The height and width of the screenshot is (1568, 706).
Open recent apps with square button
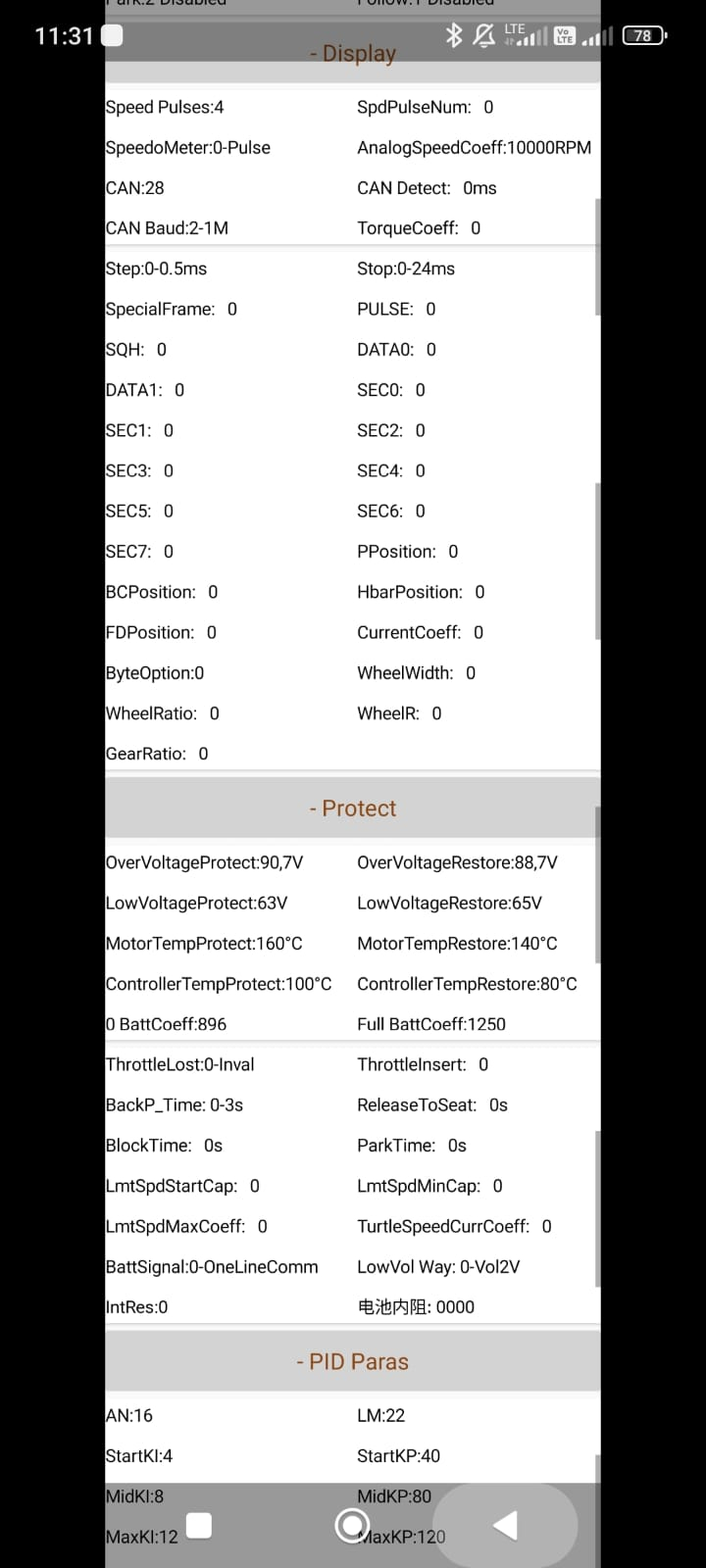[x=199, y=1525]
